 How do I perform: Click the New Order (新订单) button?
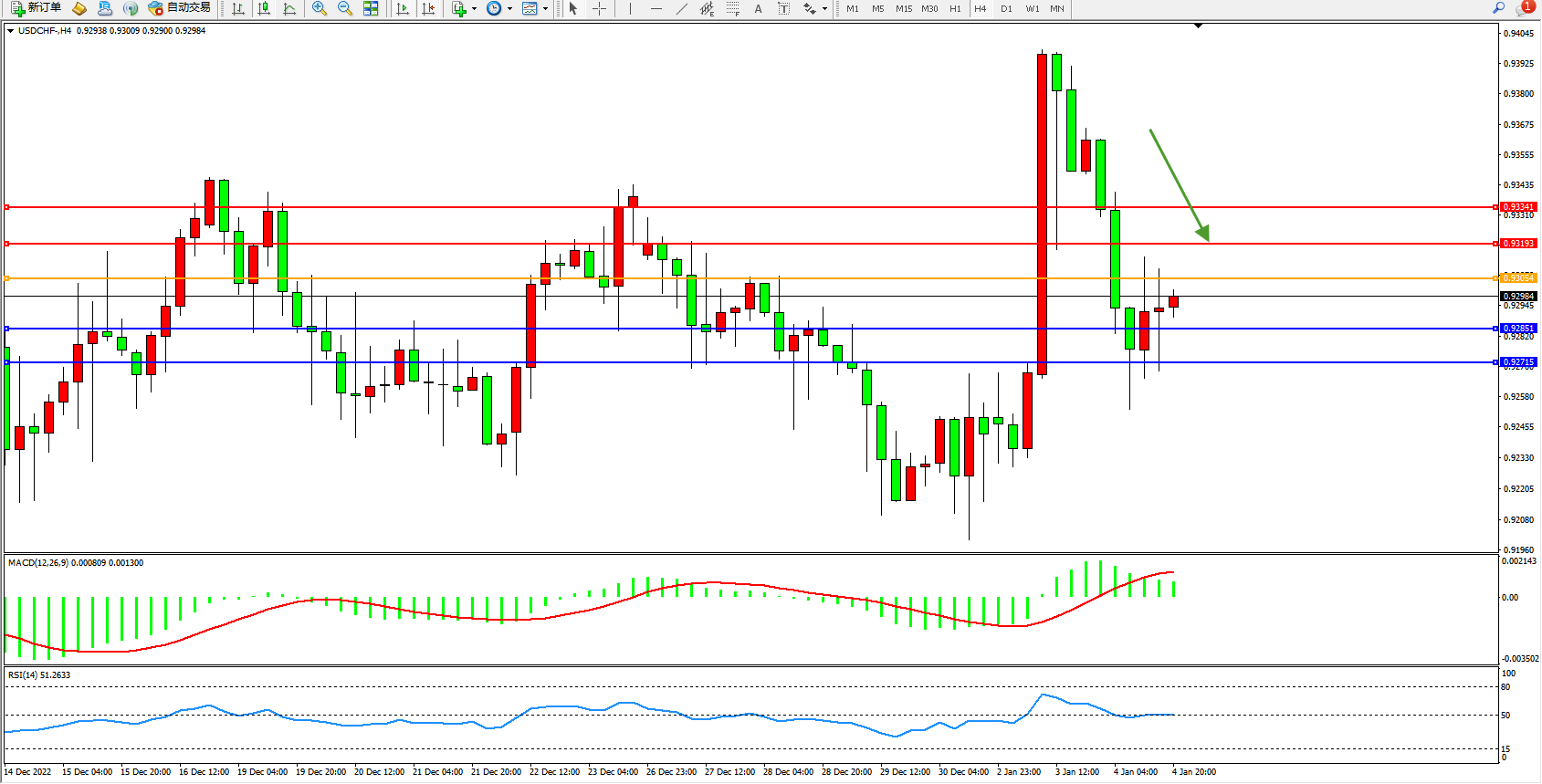point(36,8)
